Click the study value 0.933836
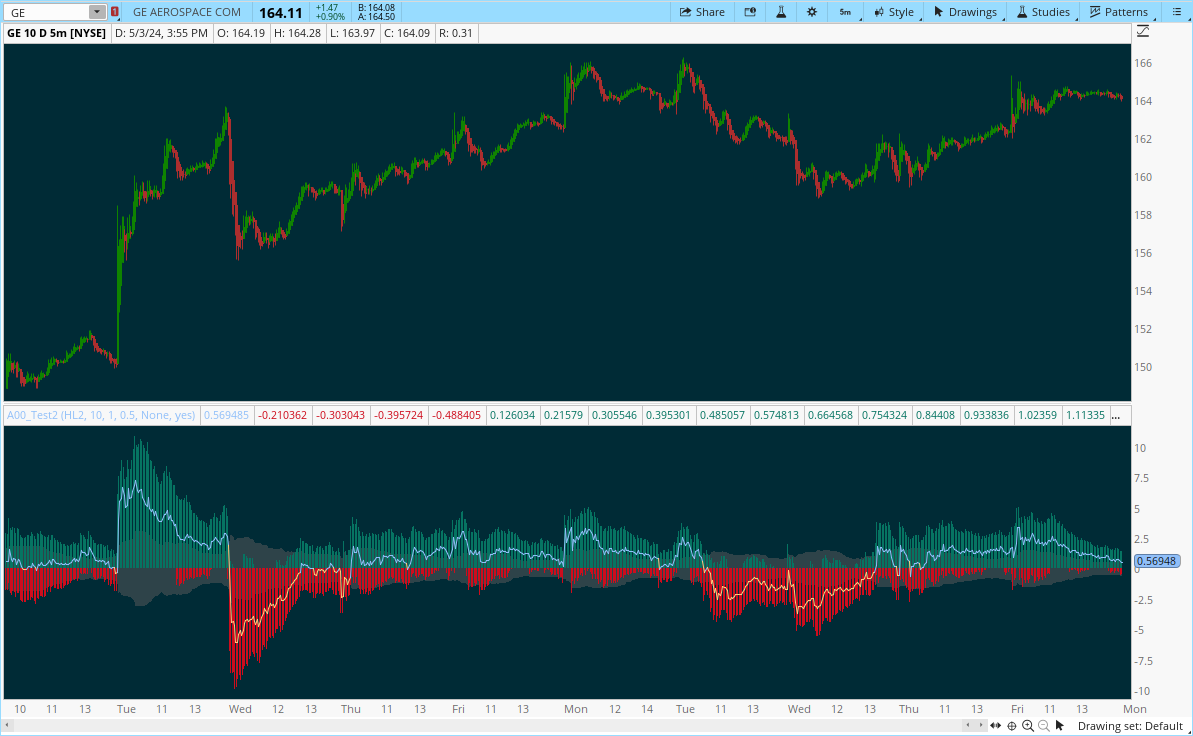The width and height of the screenshot is (1193, 736). click(986, 416)
